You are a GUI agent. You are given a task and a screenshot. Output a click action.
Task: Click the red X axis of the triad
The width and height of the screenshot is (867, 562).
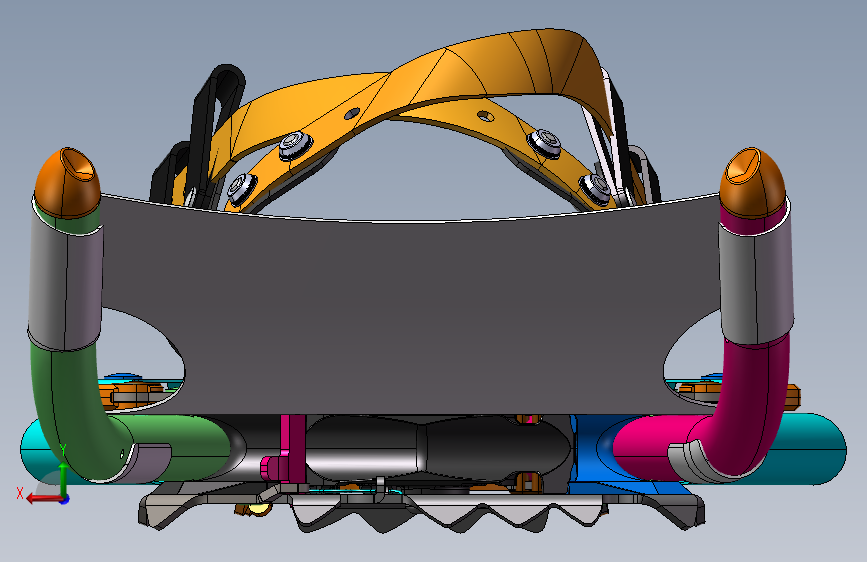44,499
